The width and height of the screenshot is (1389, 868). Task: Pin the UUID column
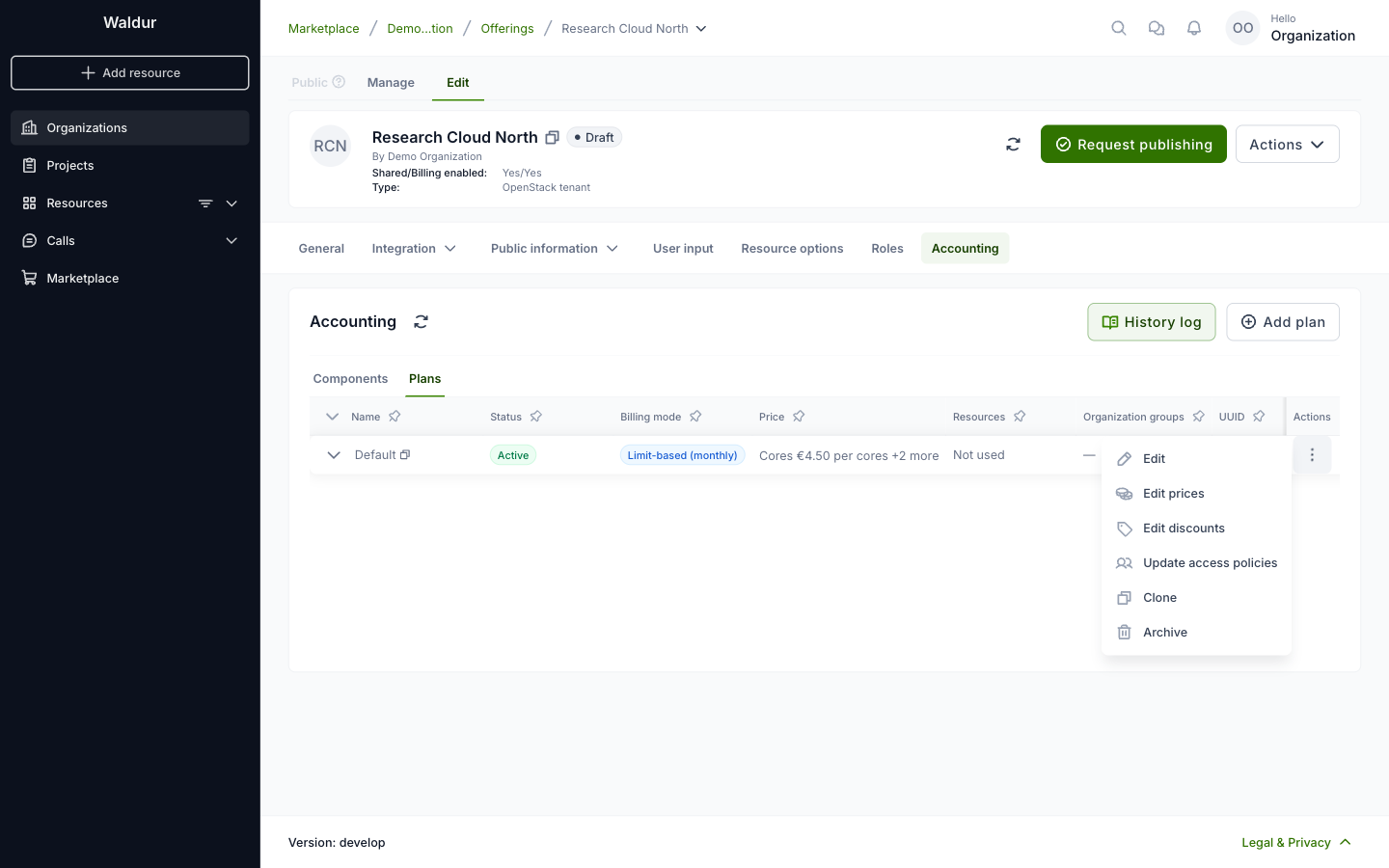click(1259, 417)
